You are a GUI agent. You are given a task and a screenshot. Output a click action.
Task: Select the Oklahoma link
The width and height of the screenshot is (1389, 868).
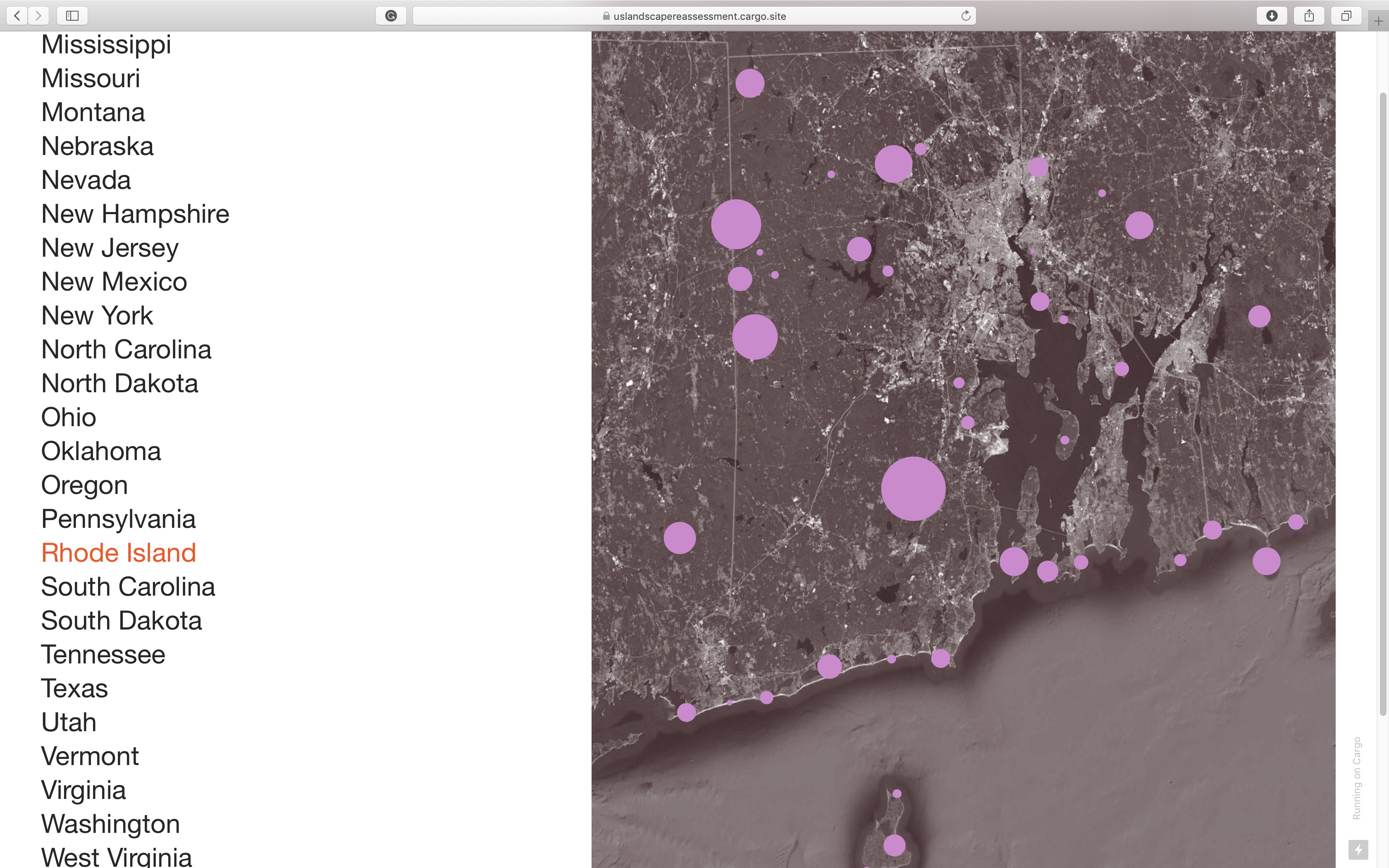[101, 451]
